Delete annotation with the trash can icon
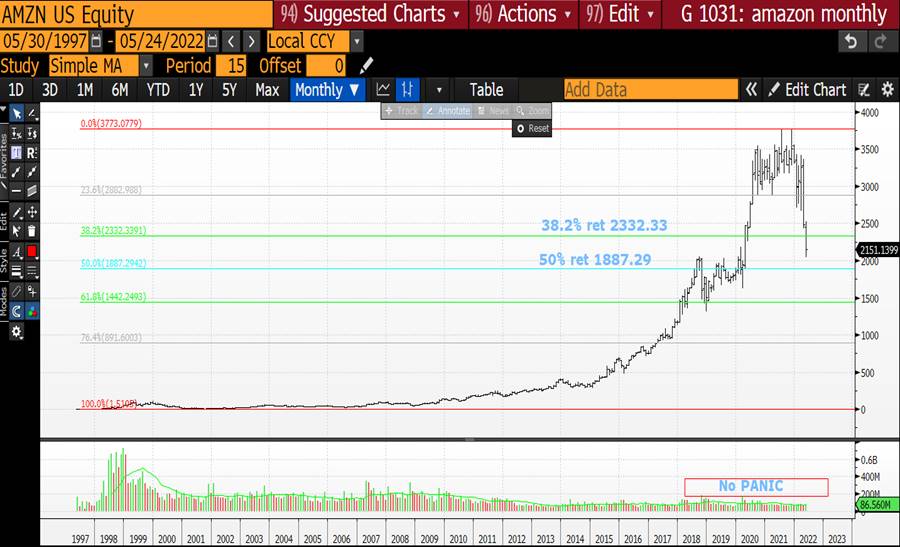 click(32, 231)
